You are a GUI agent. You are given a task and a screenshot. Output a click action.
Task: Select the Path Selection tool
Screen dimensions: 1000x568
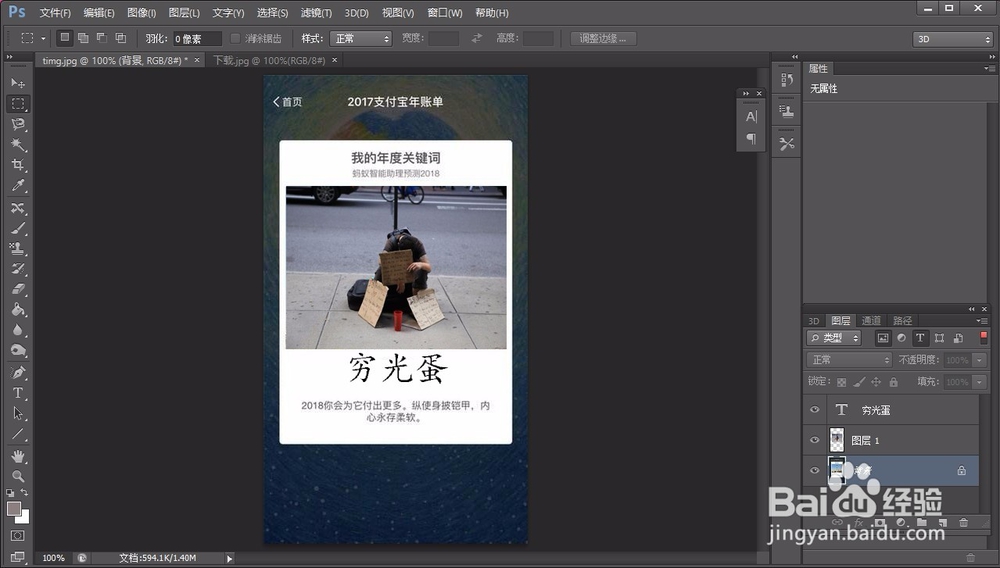(18, 413)
